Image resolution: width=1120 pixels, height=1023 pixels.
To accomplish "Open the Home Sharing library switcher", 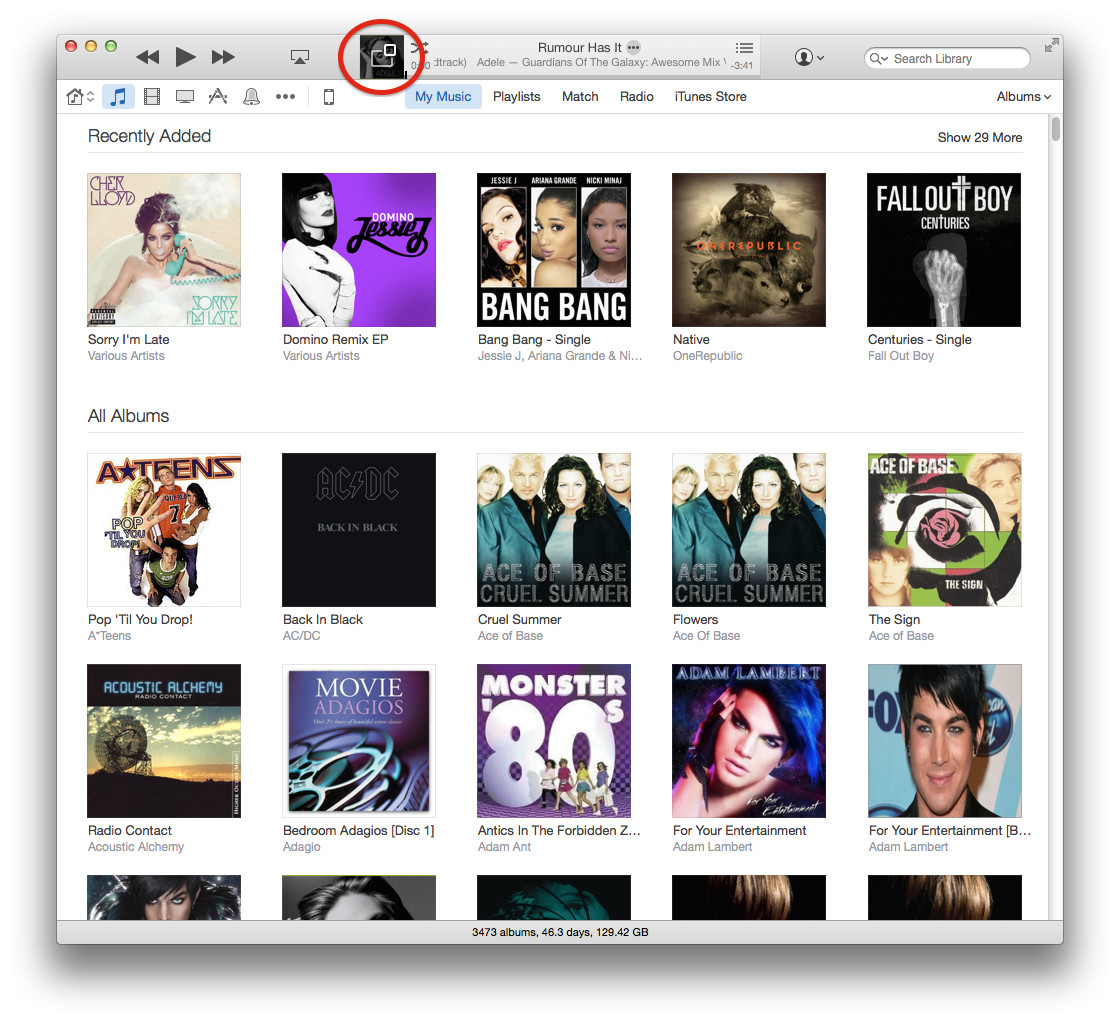I will 80,96.
